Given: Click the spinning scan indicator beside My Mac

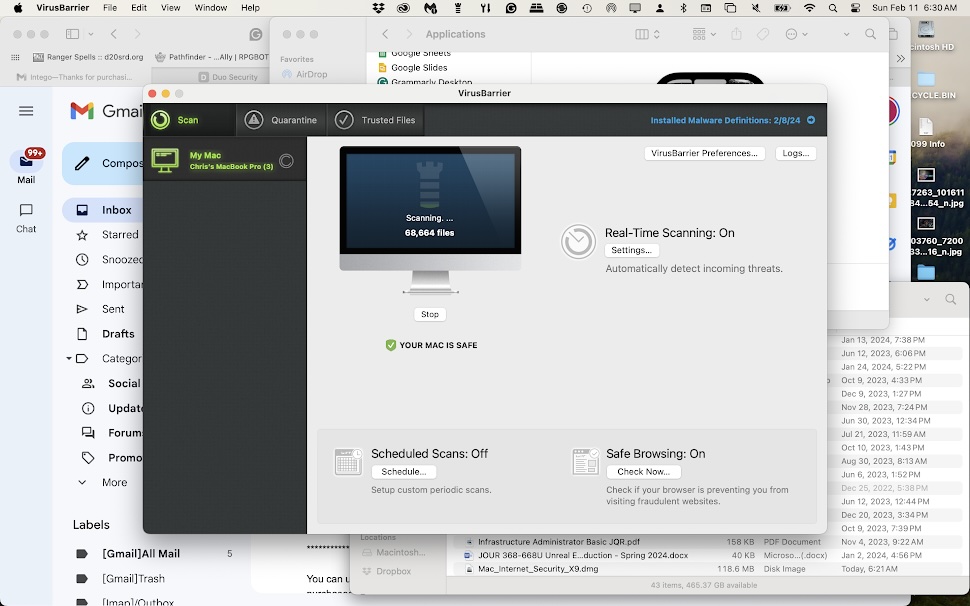Looking at the screenshot, I should (286, 161).
